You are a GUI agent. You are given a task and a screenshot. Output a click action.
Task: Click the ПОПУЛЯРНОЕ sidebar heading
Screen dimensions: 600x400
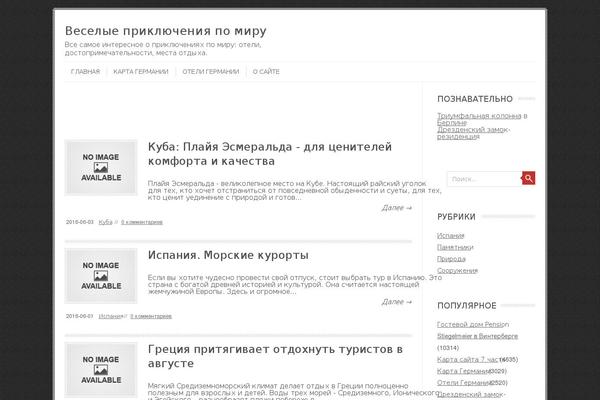coord(466,305)
